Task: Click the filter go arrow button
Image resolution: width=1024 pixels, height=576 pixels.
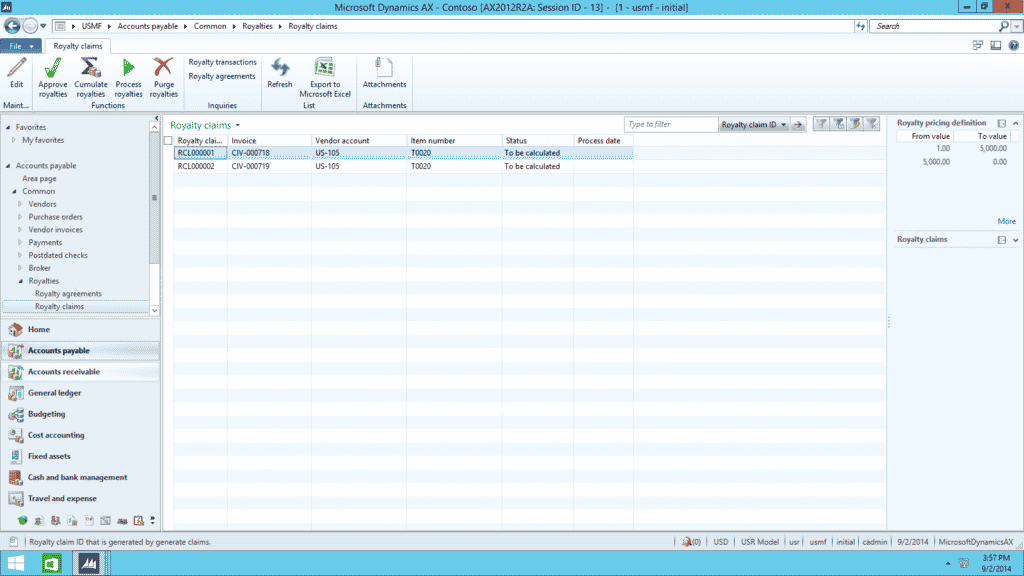Action: point(798,124)
